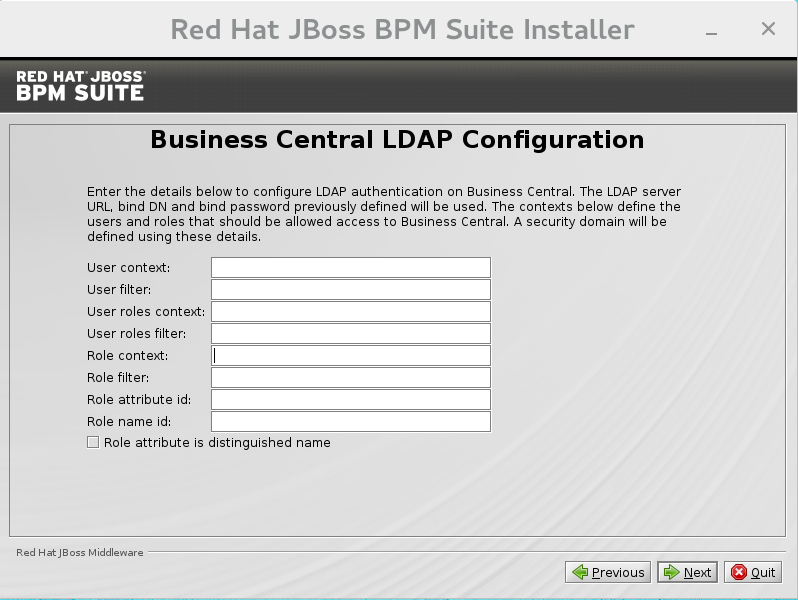Click into the User roles filter box
This screenshot has height=600, width=798.
tap(350, 334)
